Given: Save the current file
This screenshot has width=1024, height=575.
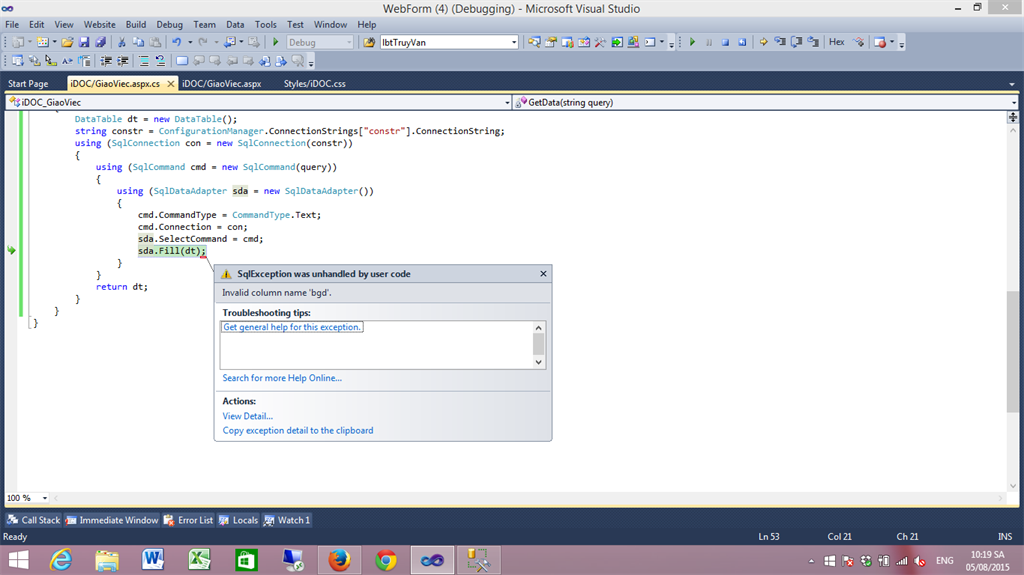Looking at the screenshot, I should pyautogui.click(x=84, y=42).
